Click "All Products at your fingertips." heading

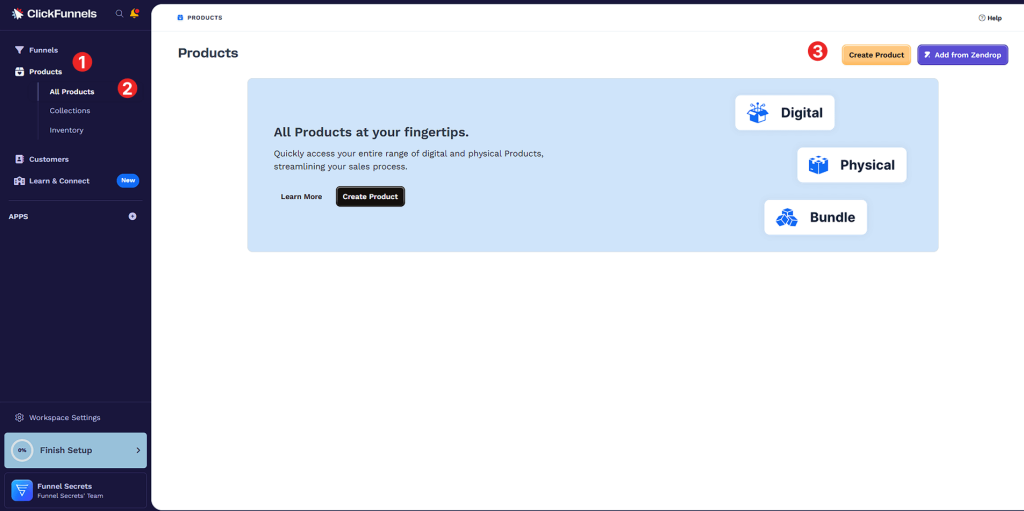[x=371, y=133]
